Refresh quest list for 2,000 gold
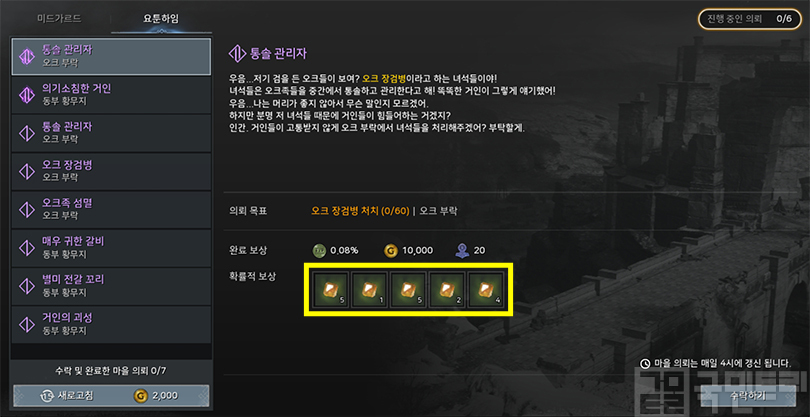 (x=111, y=396)
